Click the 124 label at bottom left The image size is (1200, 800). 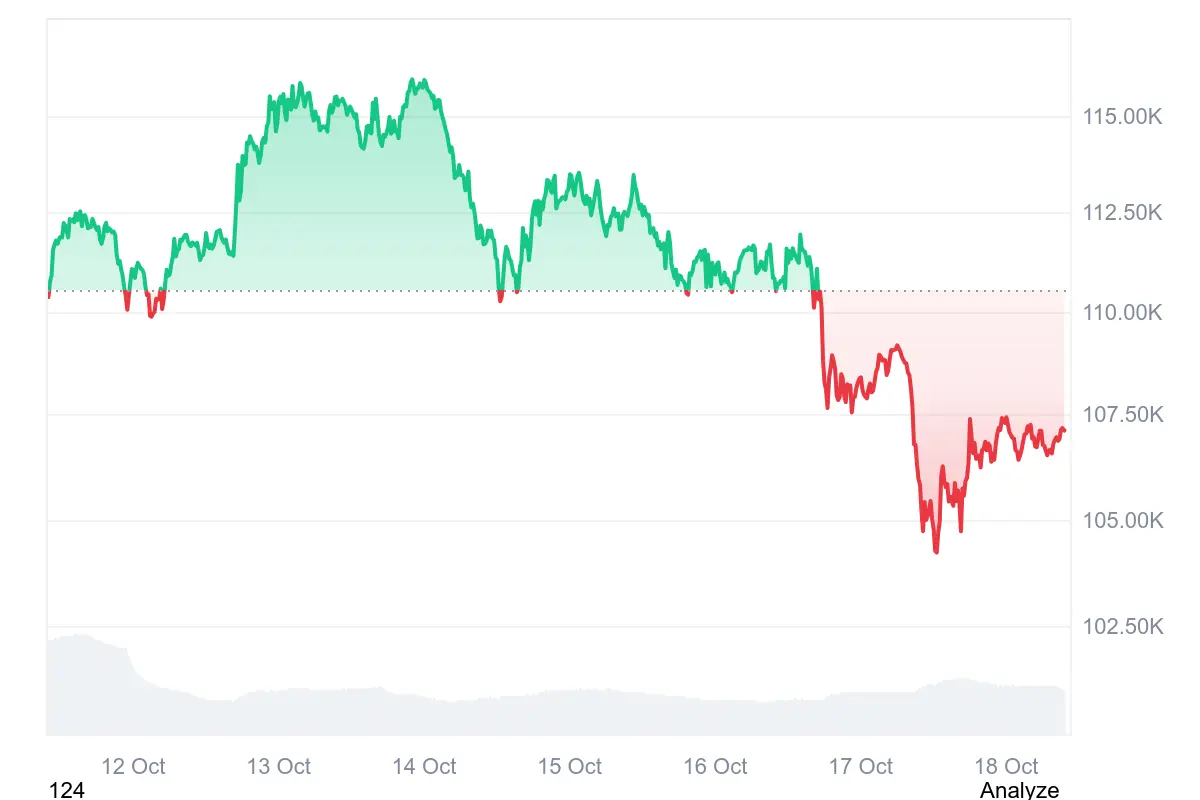[67, 790]
